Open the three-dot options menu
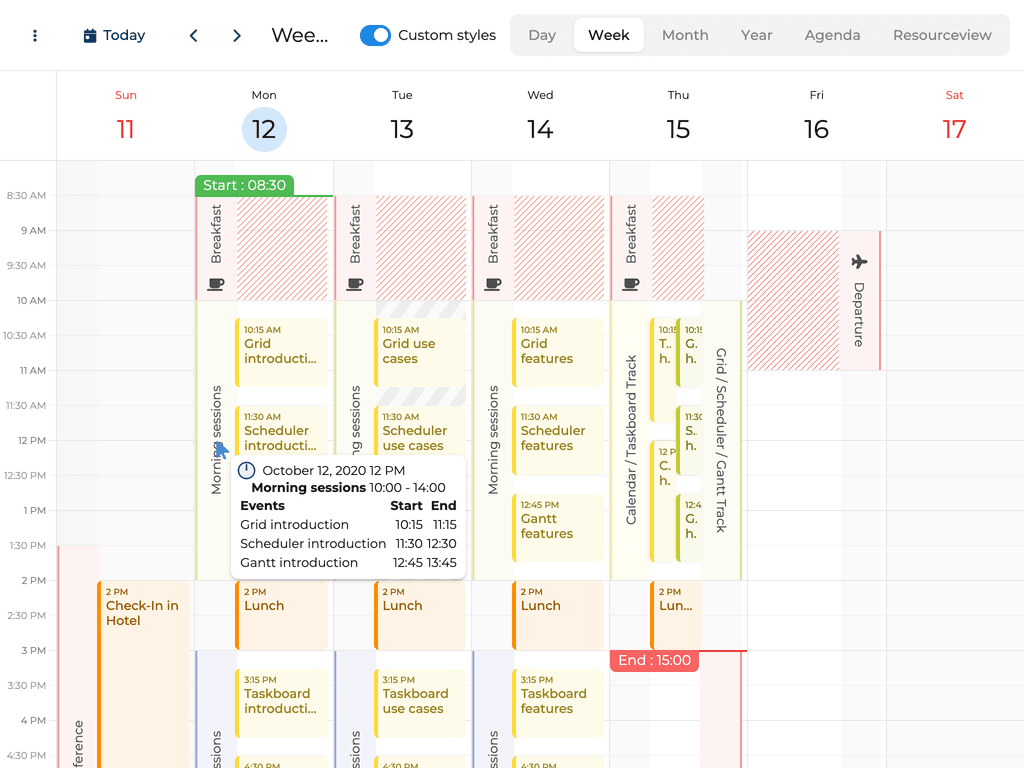Screen dimensions: 1024x768 35,36
